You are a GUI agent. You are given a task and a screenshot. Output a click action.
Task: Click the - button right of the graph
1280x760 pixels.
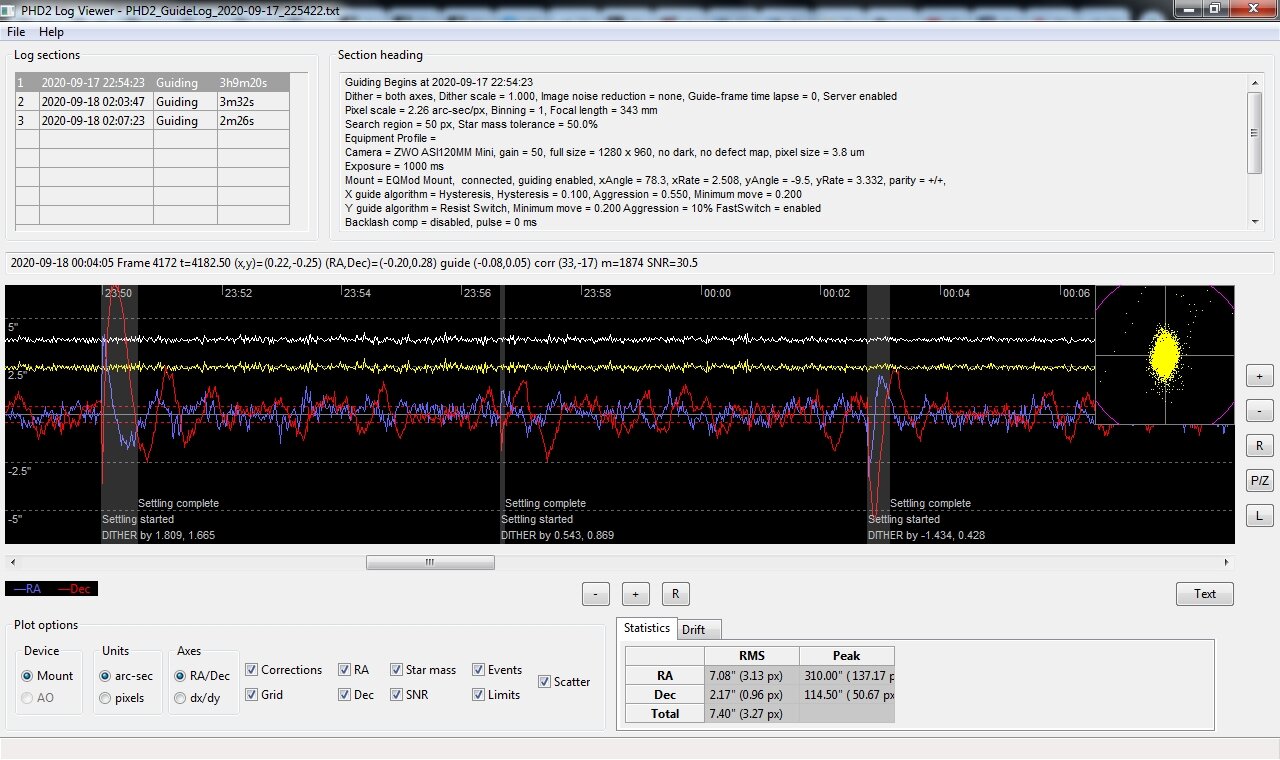tap(1259, 410)
